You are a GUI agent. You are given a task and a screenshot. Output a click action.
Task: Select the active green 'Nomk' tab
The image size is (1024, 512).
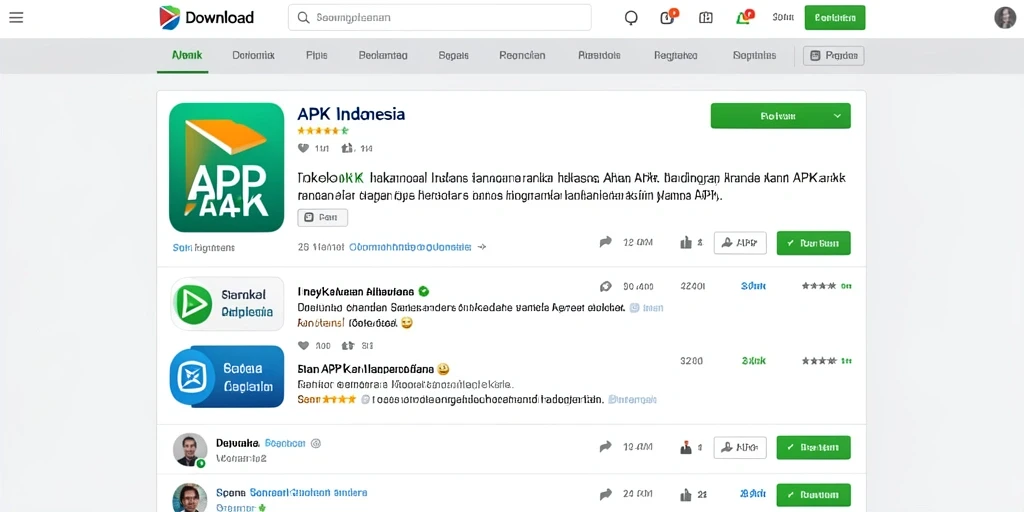tap(187, 56)
